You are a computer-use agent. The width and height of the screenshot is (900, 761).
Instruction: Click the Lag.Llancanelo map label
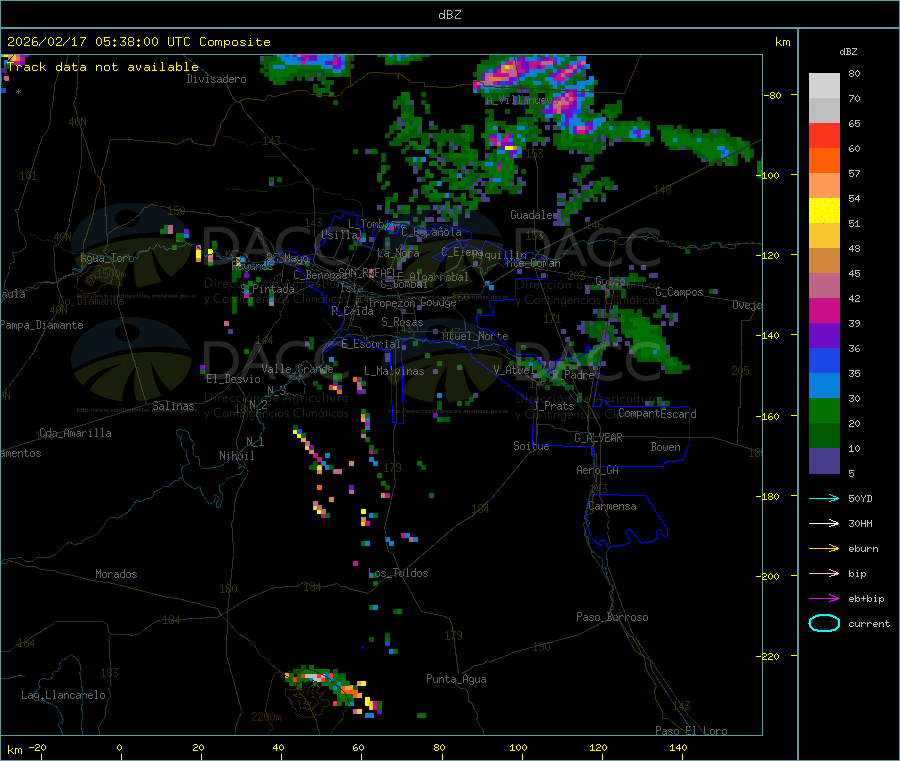coord(63,695)
